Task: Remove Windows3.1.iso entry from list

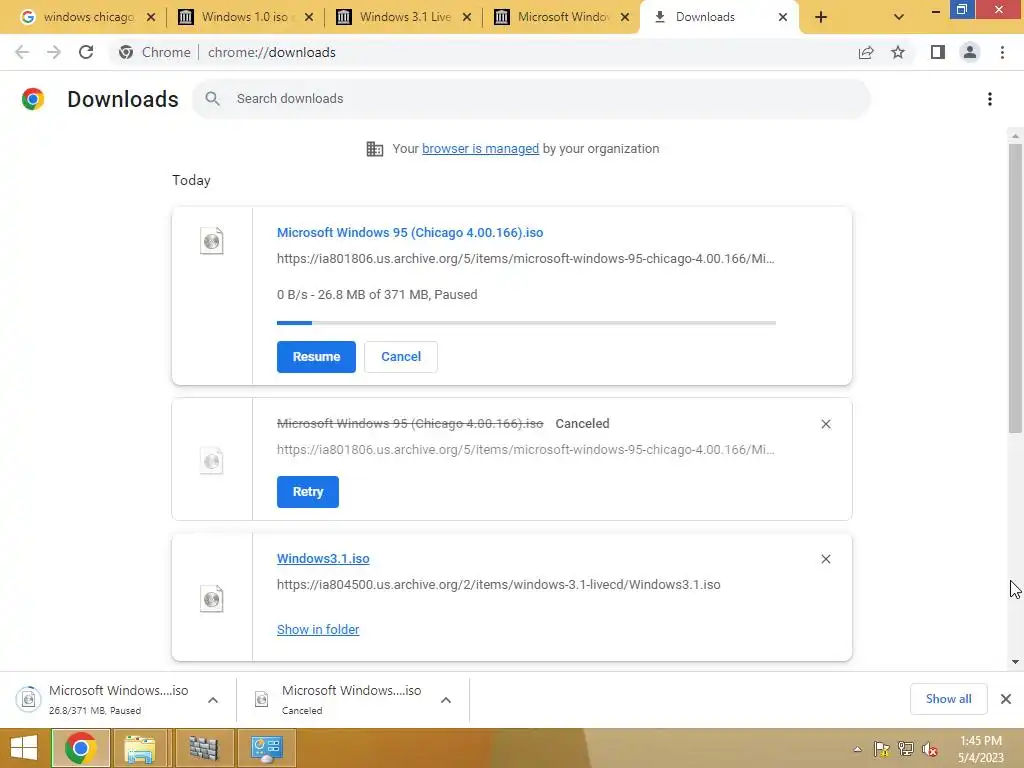Action: 825,559
